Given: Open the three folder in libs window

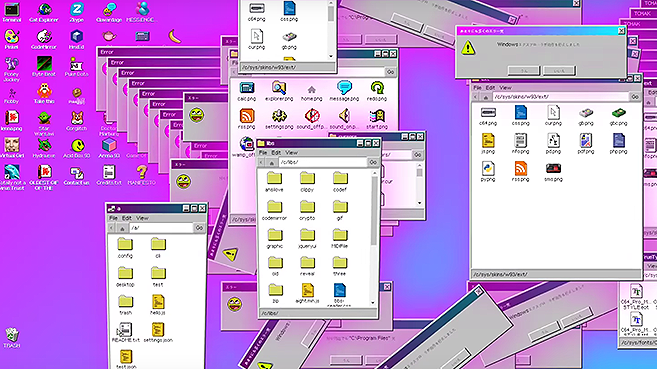Looking at the screenshot, I should pyautogui.click(x=340, y=266).
